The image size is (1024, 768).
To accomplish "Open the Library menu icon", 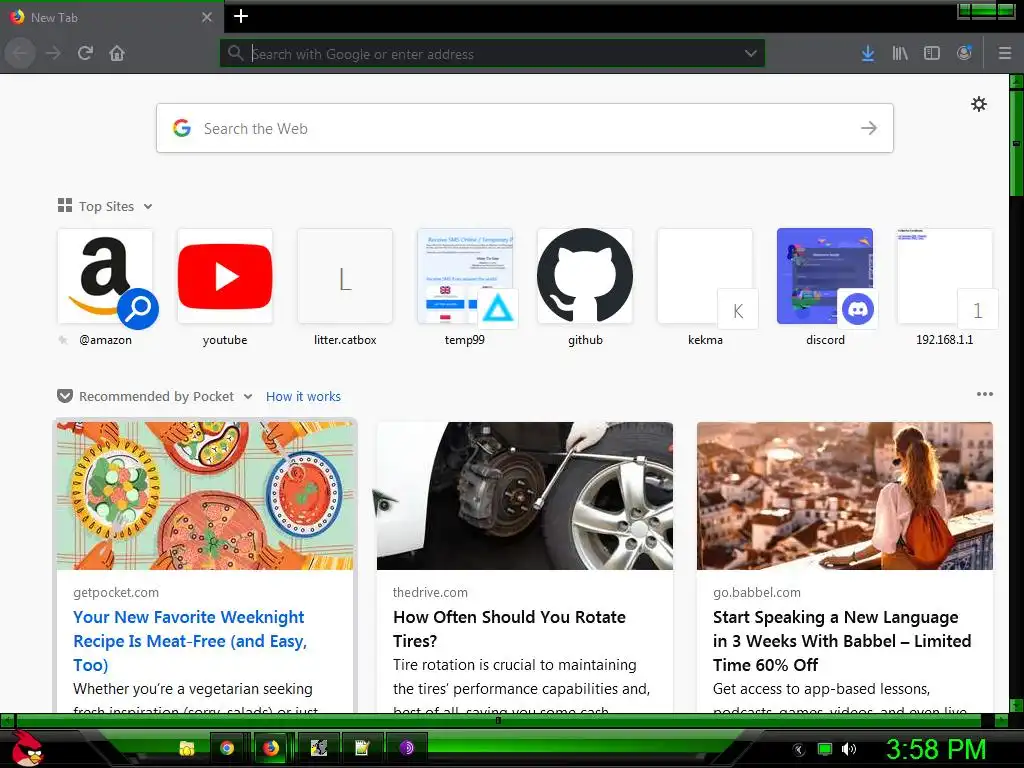I will point(900,53).
